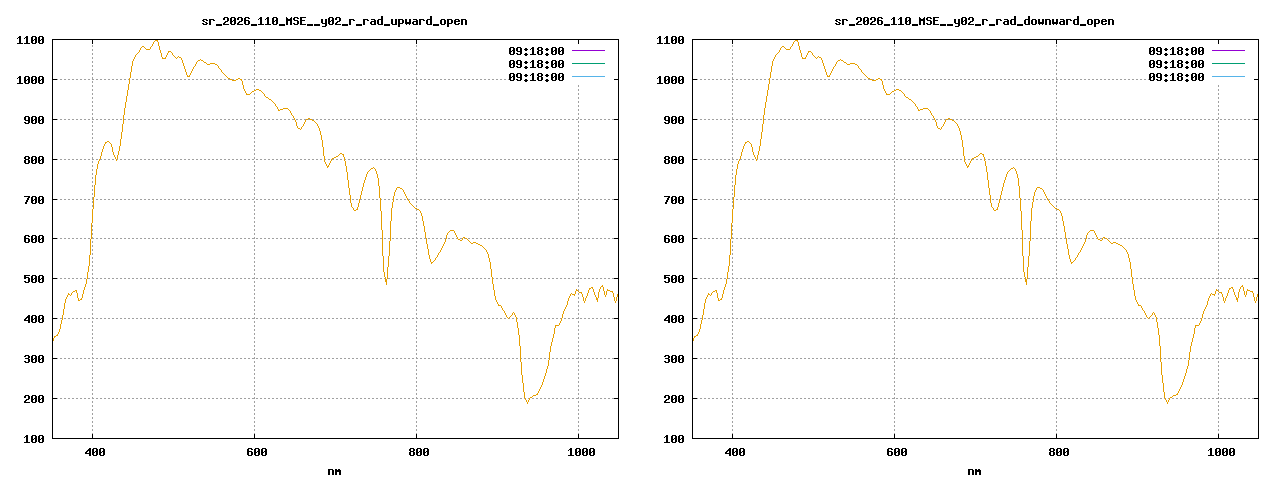Click the downward_open chart title

[974, 21]
